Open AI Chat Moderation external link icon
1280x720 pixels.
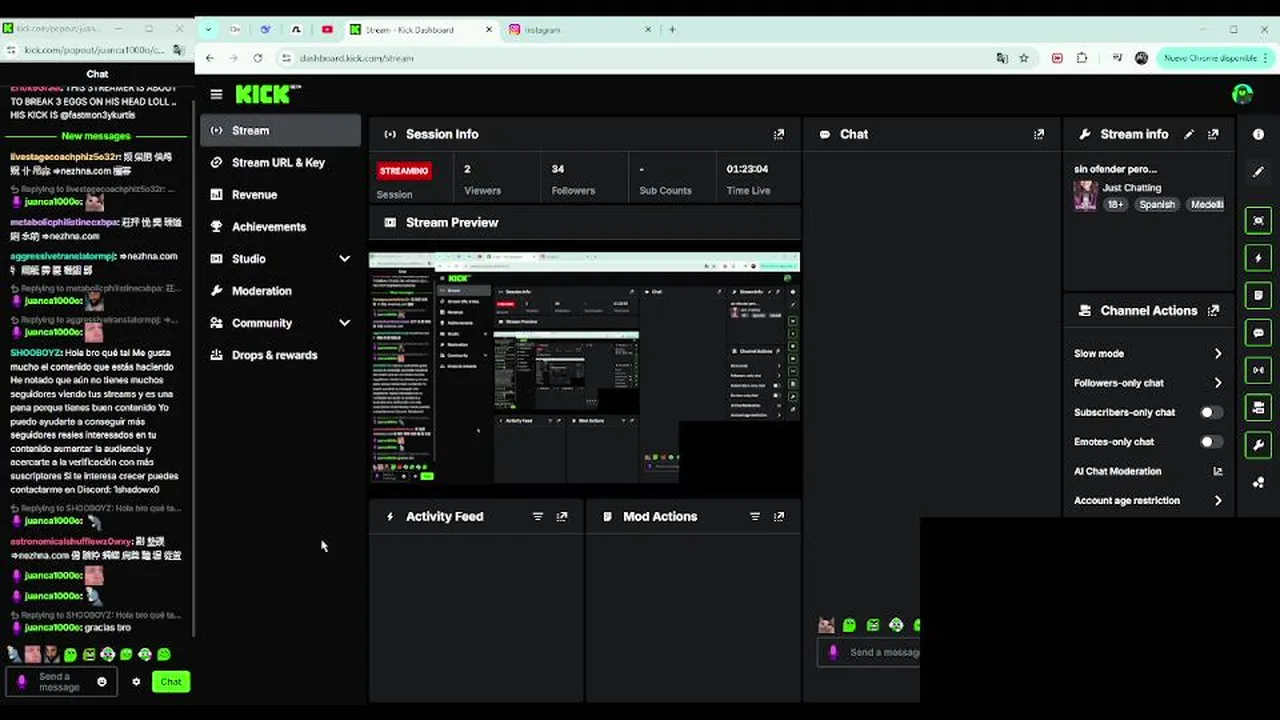click(1218, 471)
